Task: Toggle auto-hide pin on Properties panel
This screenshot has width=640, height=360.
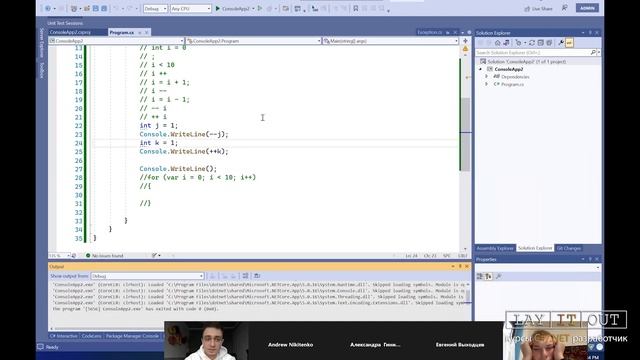Action: coord(590,260)
